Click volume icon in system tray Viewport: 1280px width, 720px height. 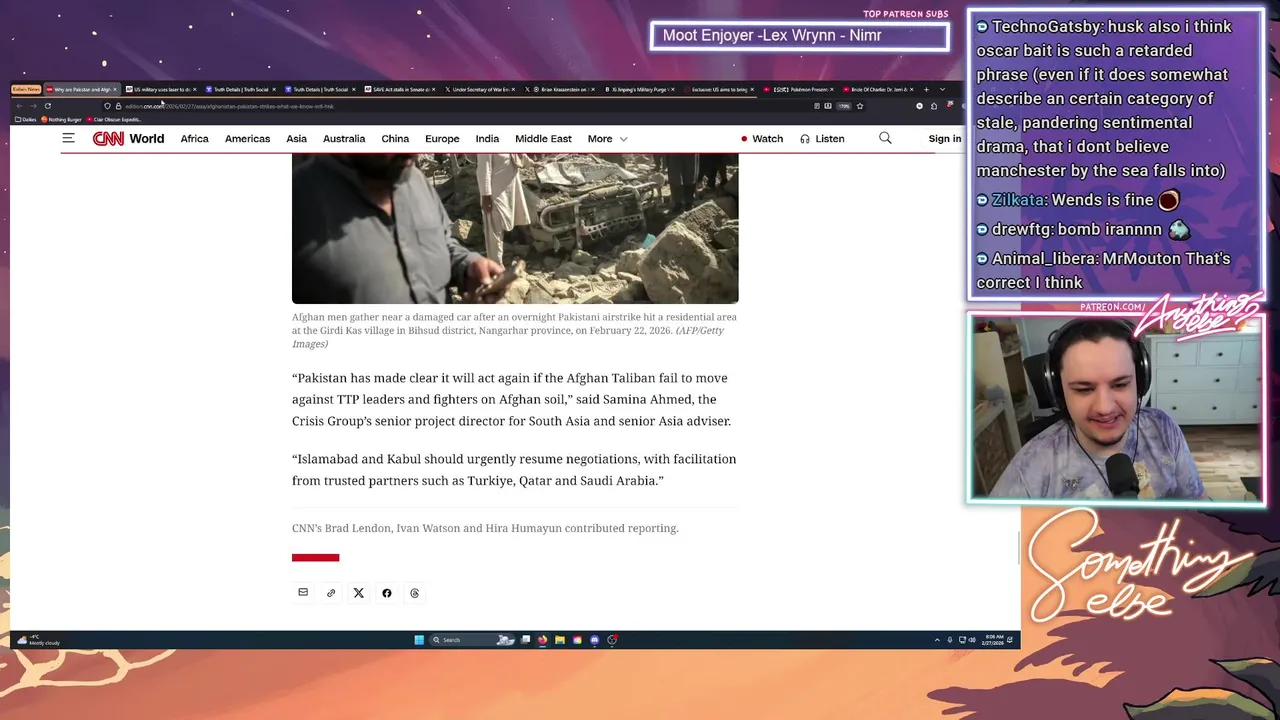972,640
